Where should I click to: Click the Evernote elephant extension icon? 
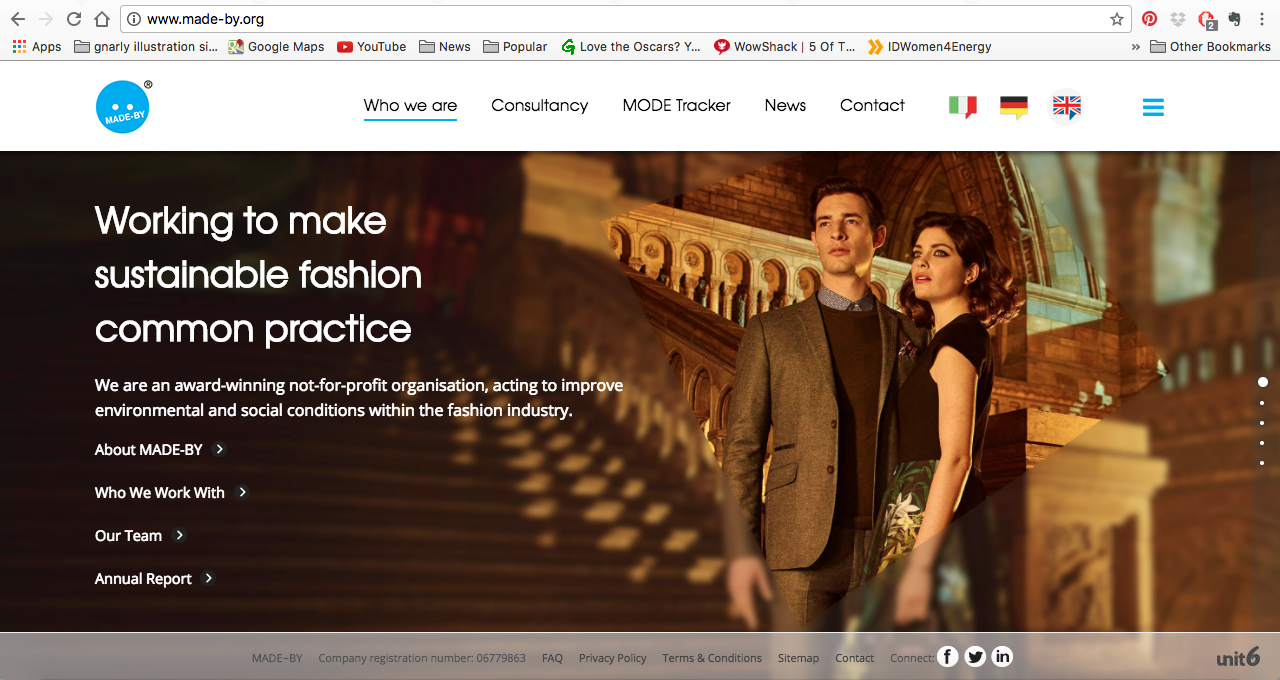[1234, 19]
